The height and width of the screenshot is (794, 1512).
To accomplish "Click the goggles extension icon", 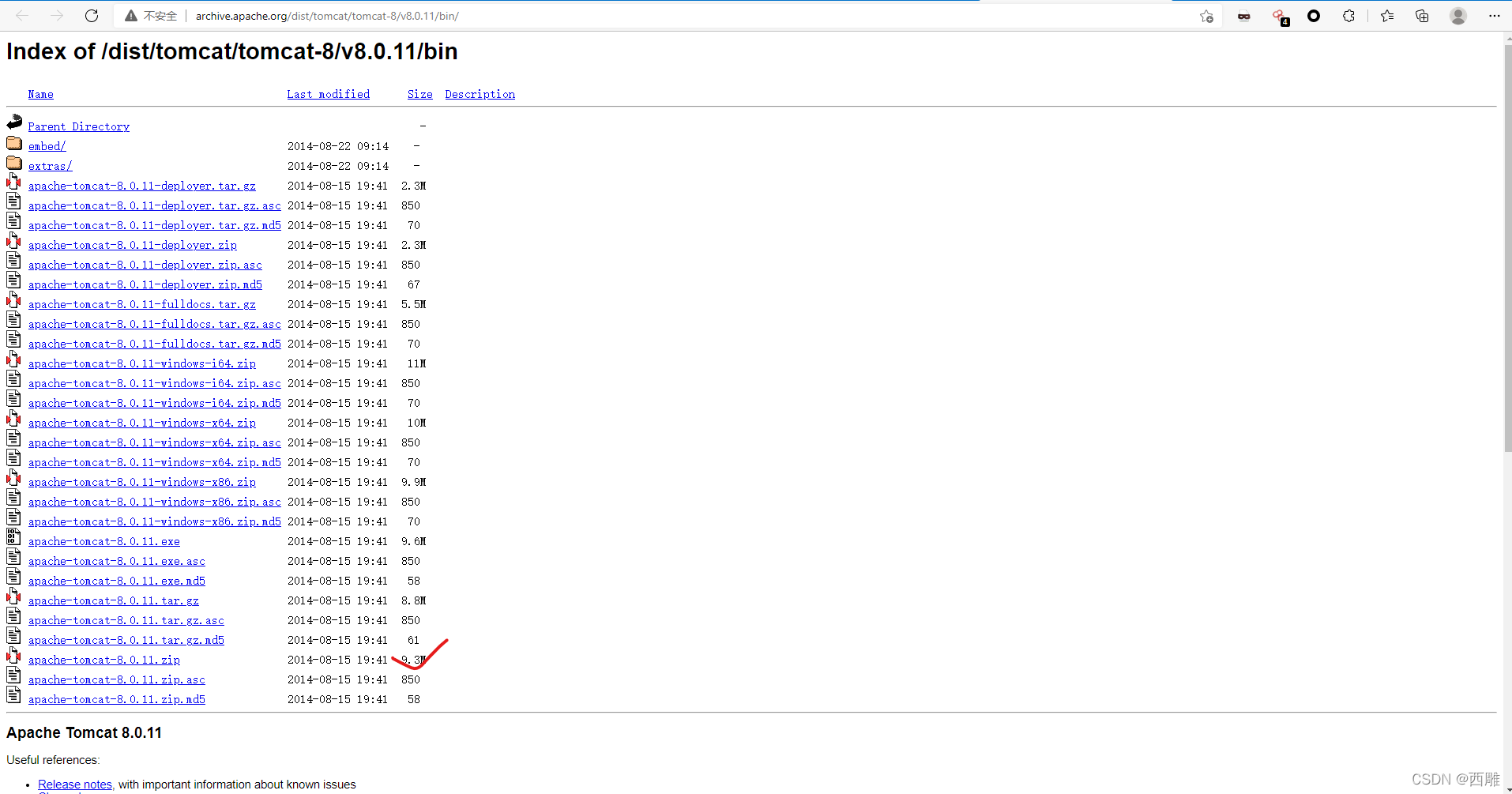I will [x=1244, y=16].
